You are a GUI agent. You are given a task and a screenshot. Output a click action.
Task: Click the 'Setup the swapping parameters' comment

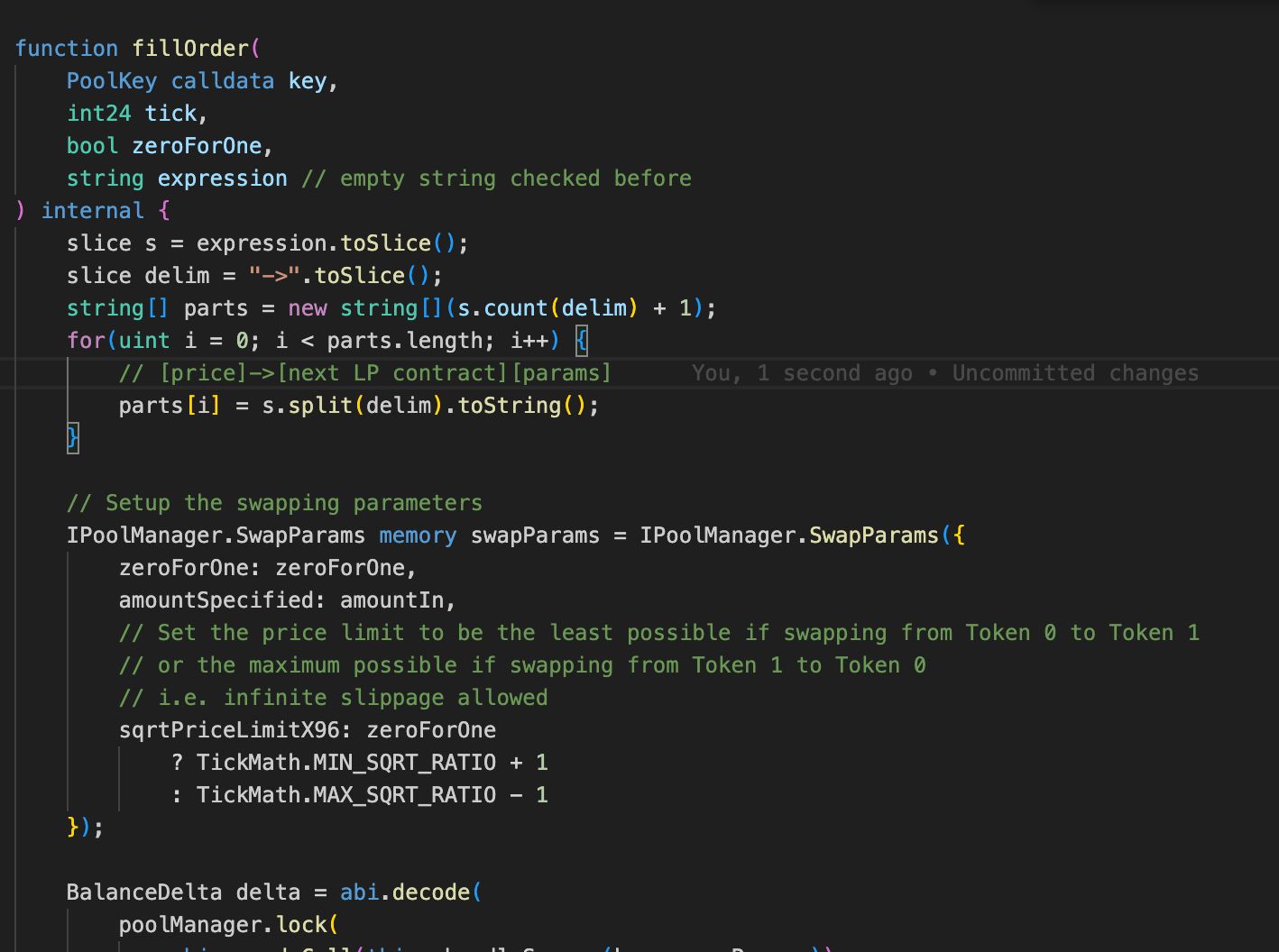[x=275, y=502]
